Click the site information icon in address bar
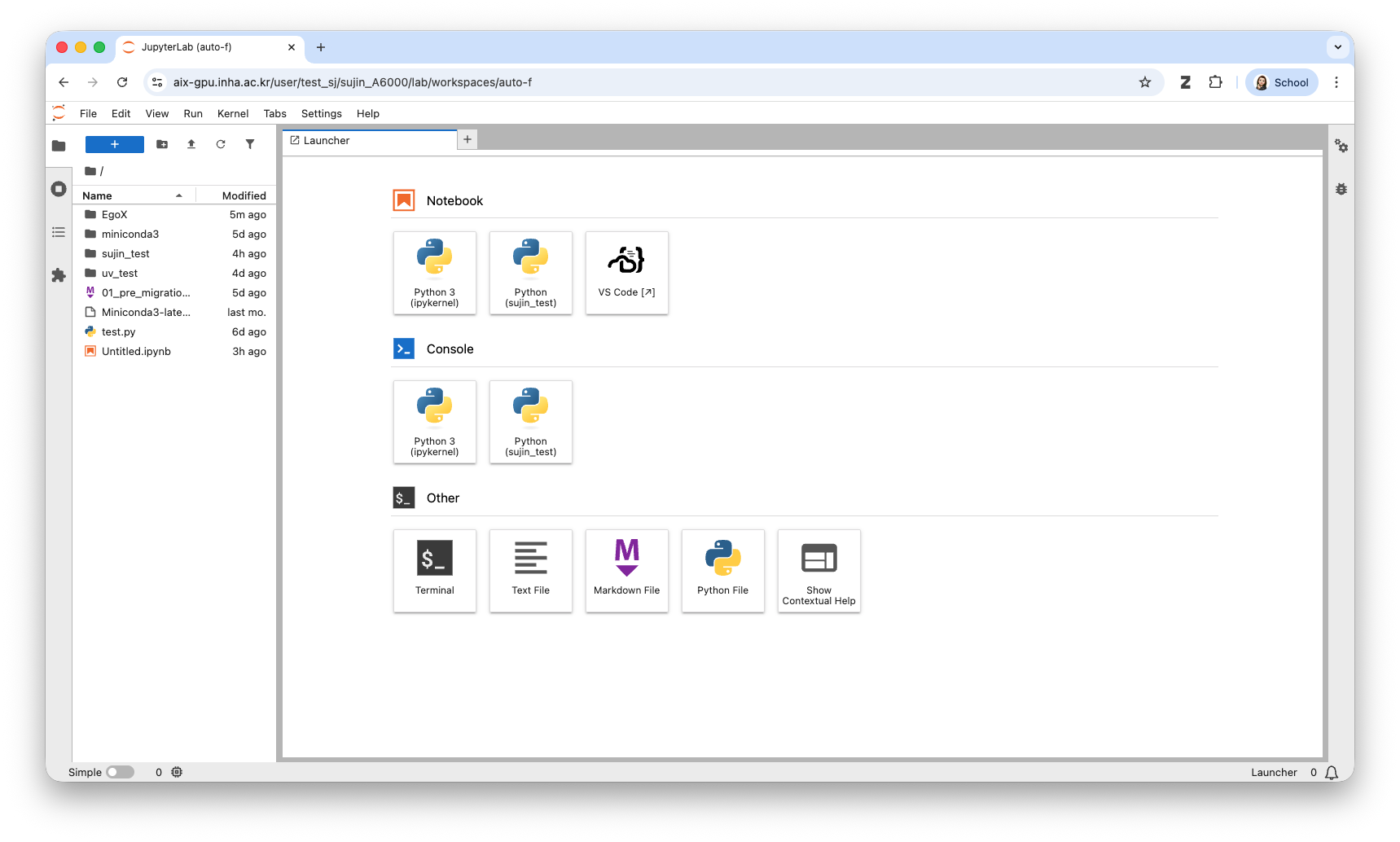 point(157,82)
